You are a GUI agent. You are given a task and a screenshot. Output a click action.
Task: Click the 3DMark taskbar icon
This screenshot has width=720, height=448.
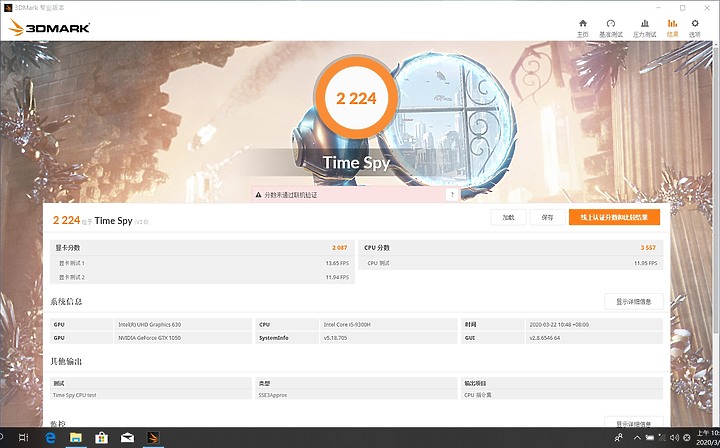(153, 438)
